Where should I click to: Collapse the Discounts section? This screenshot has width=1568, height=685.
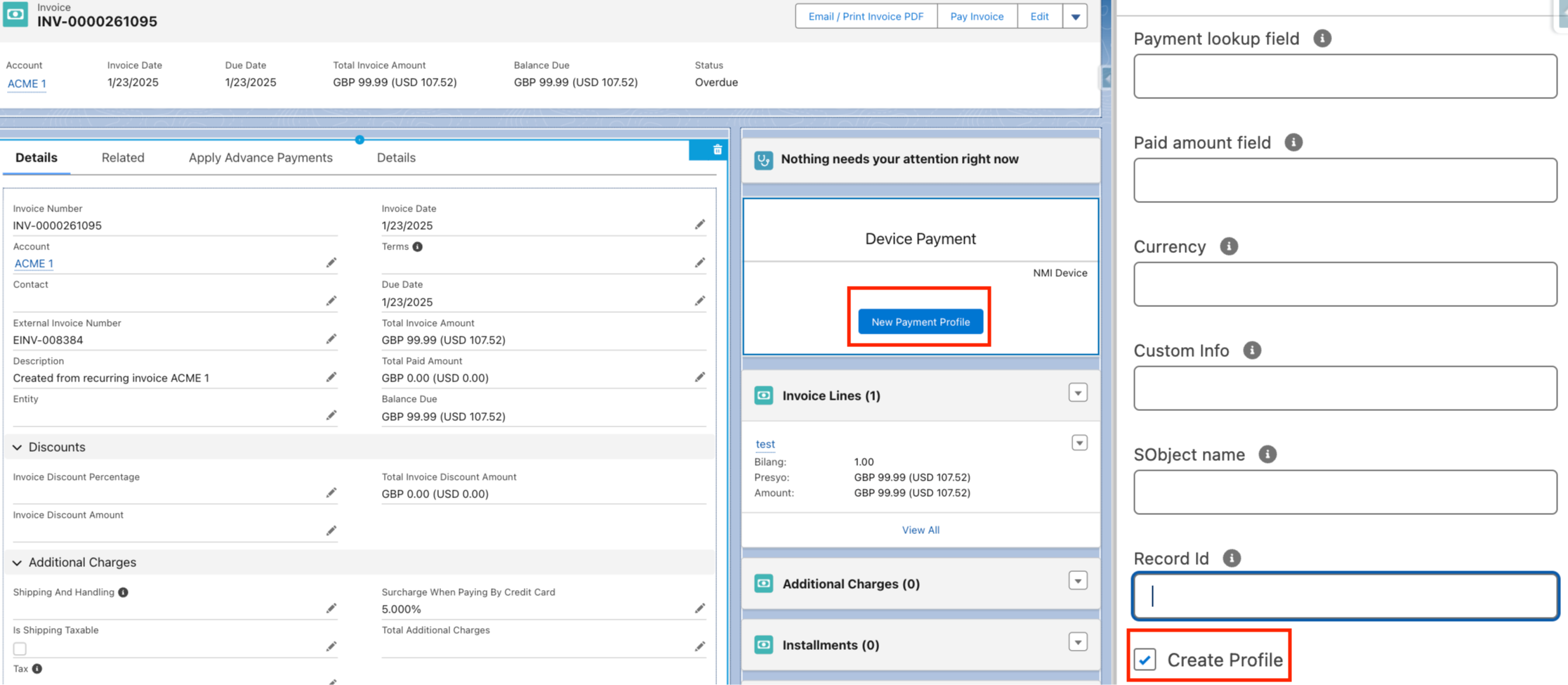18,448
